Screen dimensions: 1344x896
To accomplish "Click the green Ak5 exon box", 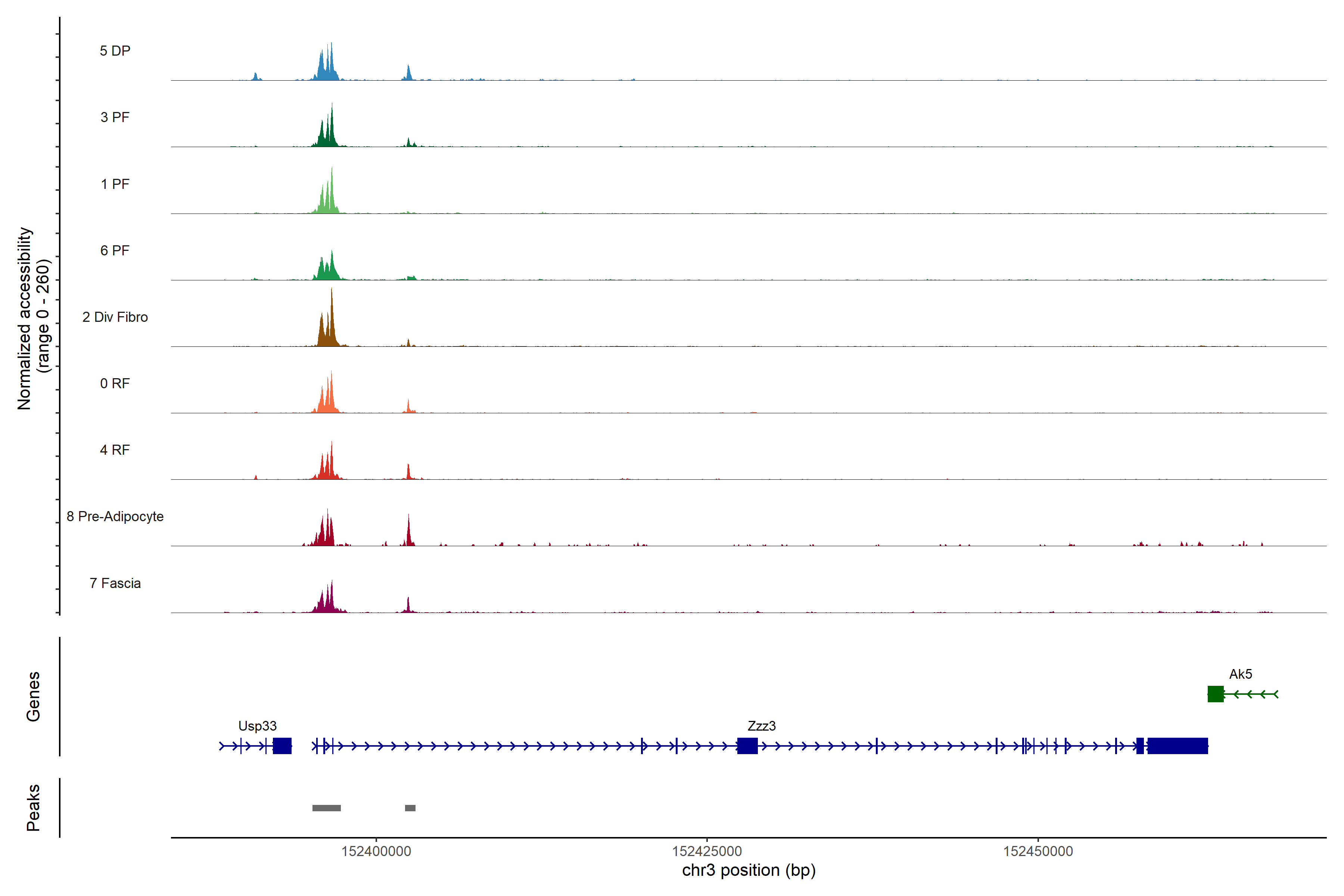I will [x=1216, y=694].
